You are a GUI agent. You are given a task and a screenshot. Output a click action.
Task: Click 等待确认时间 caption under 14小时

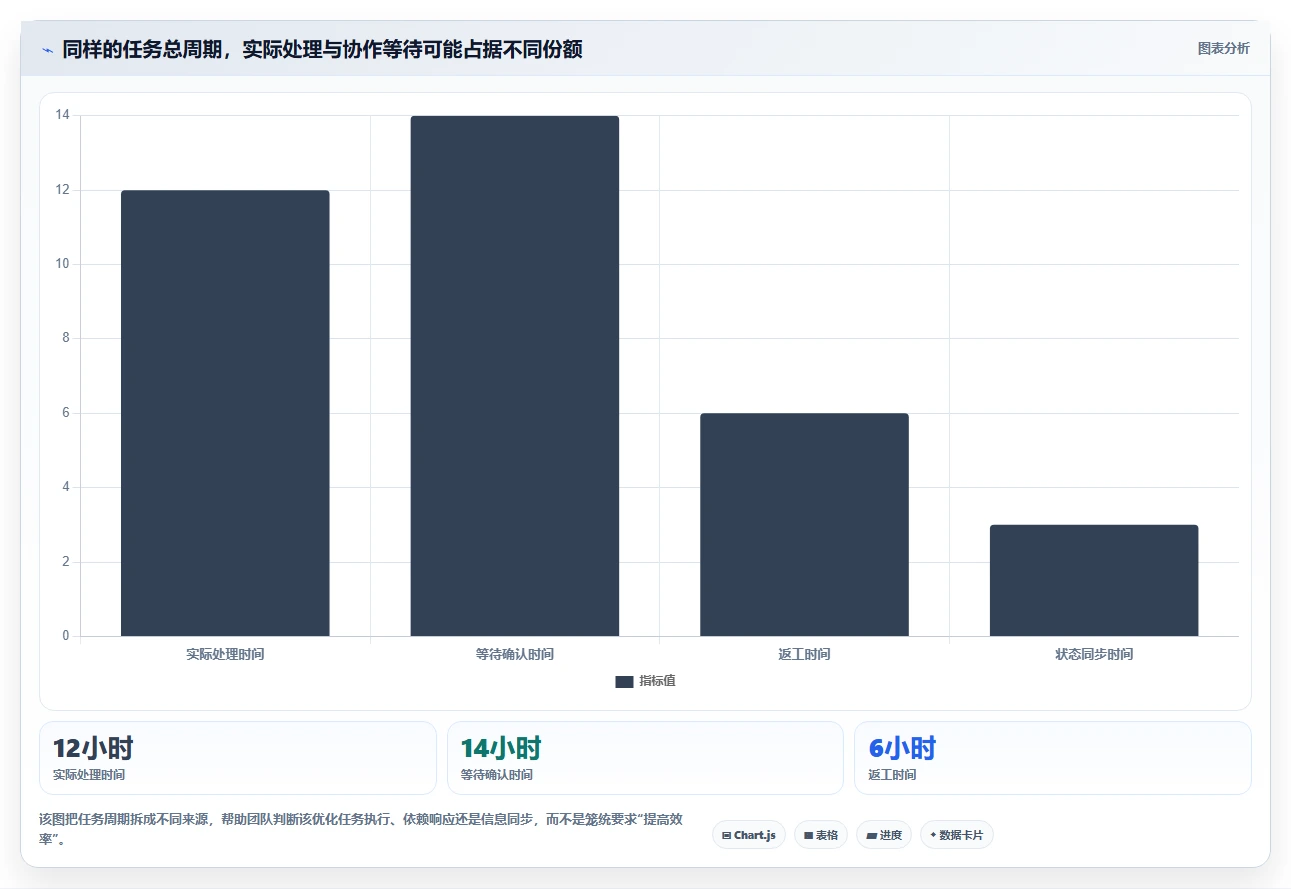[497, 774]
